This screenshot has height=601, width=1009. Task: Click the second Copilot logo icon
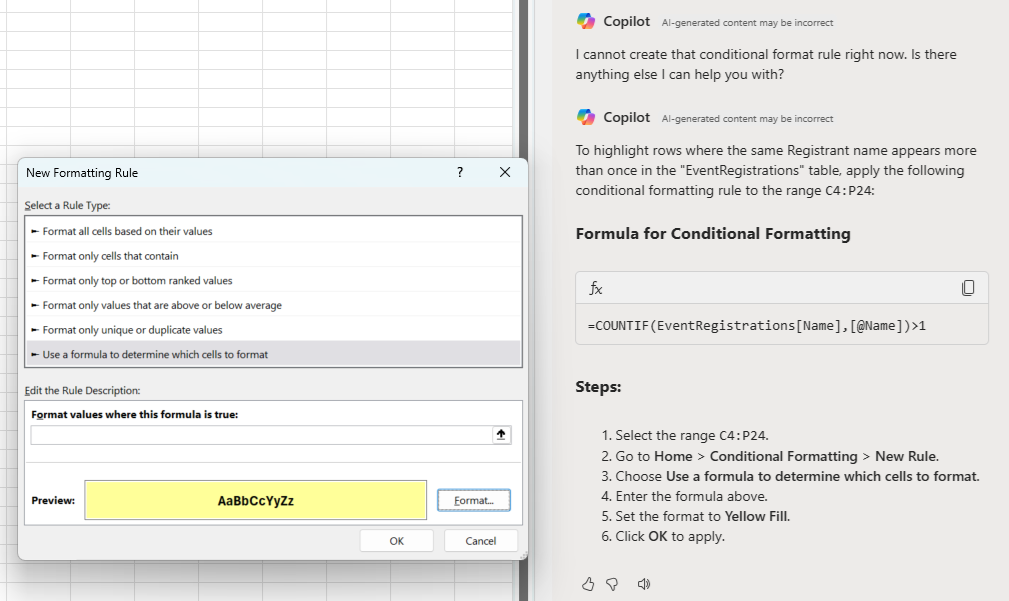point(586,117)
